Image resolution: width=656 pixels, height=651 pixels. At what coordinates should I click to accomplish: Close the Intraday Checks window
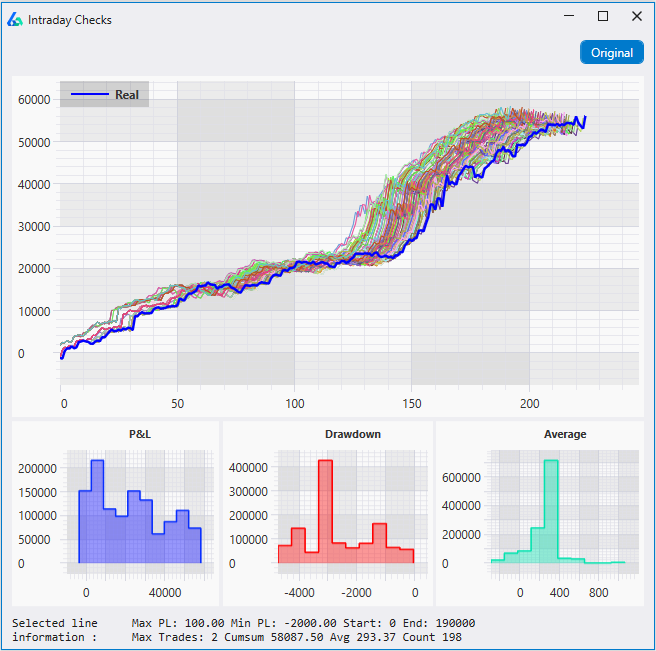click(x=637, y=17)
